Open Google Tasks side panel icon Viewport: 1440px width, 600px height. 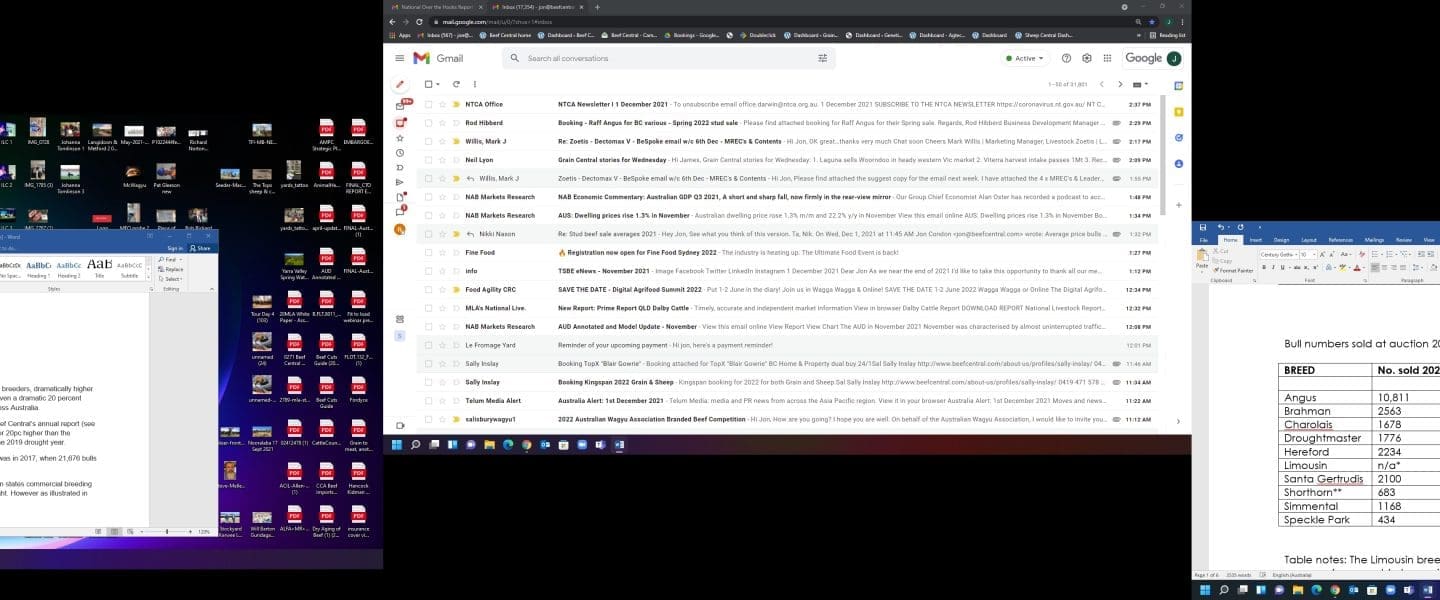1179,137
